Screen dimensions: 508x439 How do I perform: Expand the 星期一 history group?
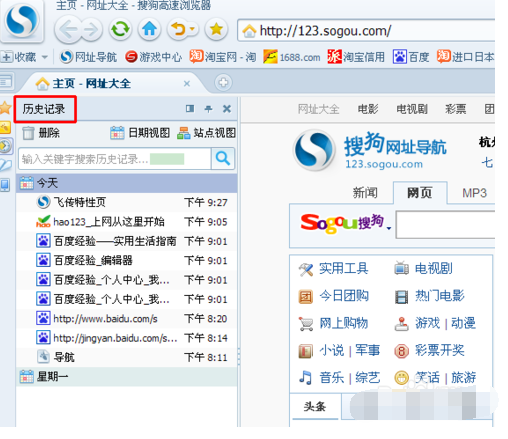[x=127, y=377]
